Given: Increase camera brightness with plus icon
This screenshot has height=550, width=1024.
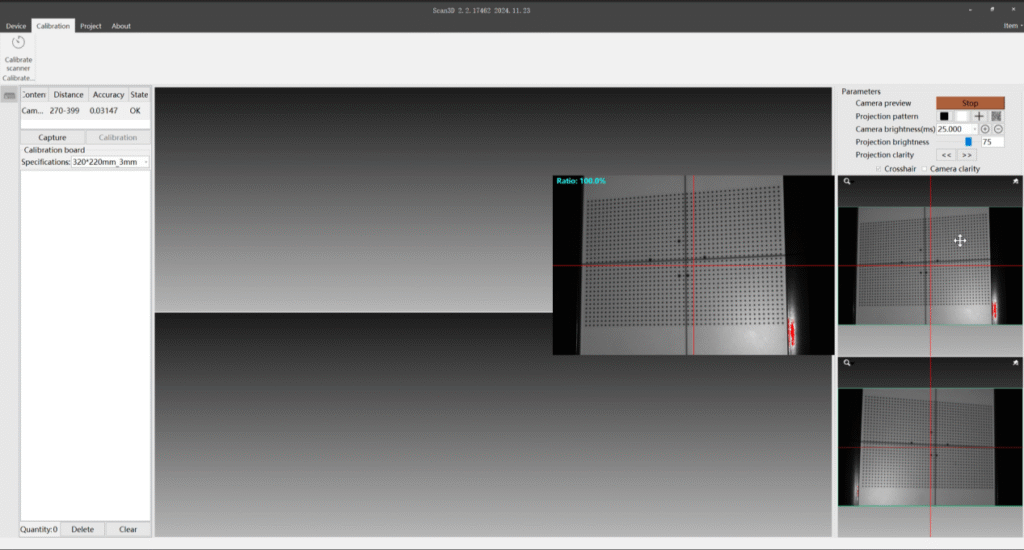Looking at the screenshot, I should tap(985, 129).
